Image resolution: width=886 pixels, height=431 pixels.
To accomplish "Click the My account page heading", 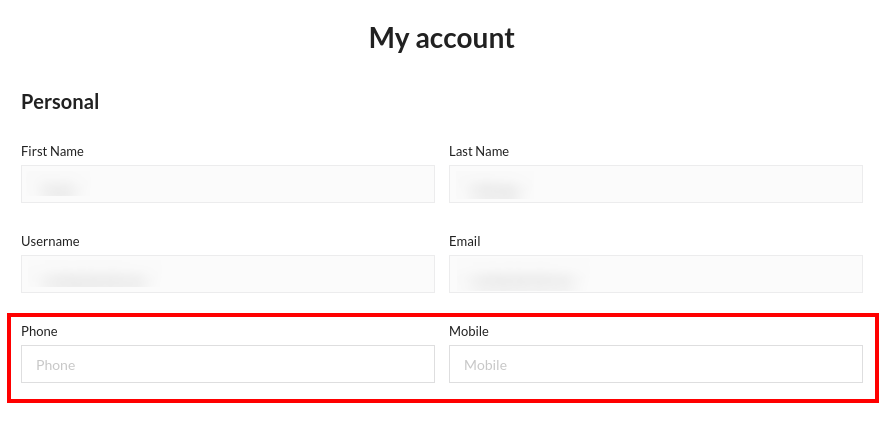I will (x=442, y=38).
